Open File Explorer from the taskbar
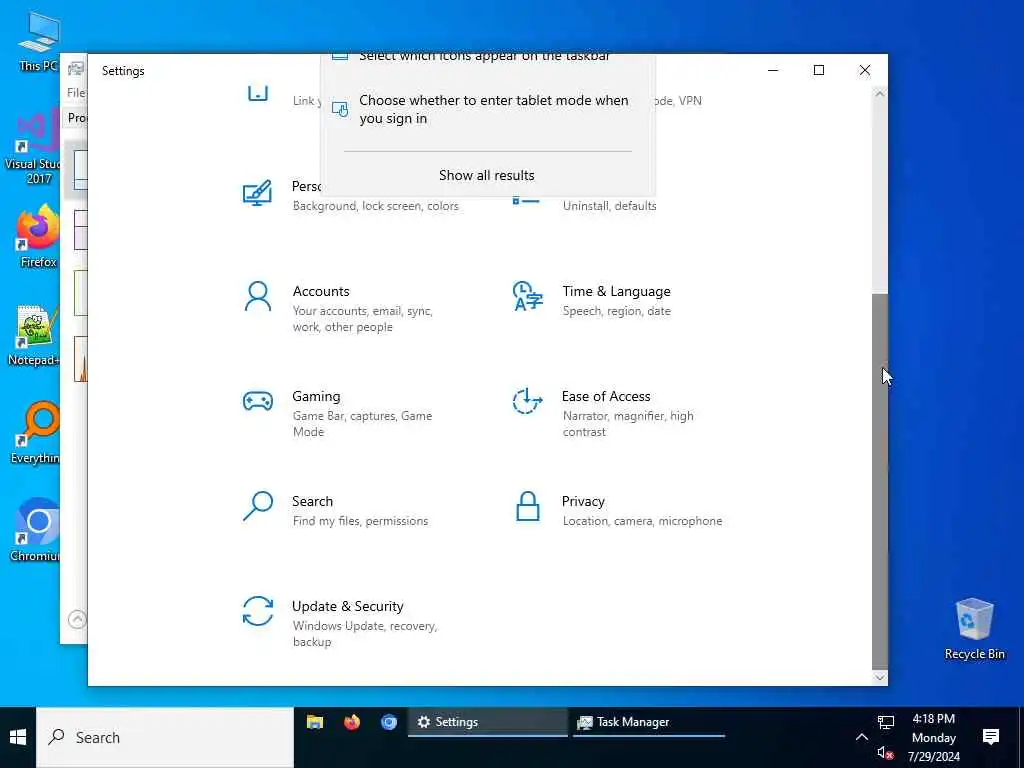Viewport: 1024px width, 768px height. [x=315, y=722]
